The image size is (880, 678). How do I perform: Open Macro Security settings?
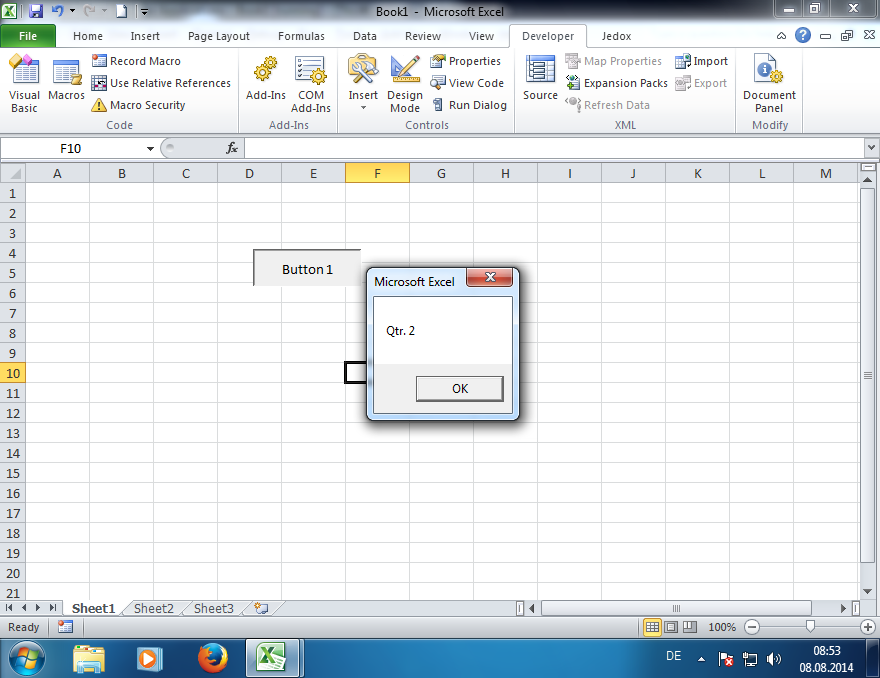pyautogui.click(x=139, y=105)
